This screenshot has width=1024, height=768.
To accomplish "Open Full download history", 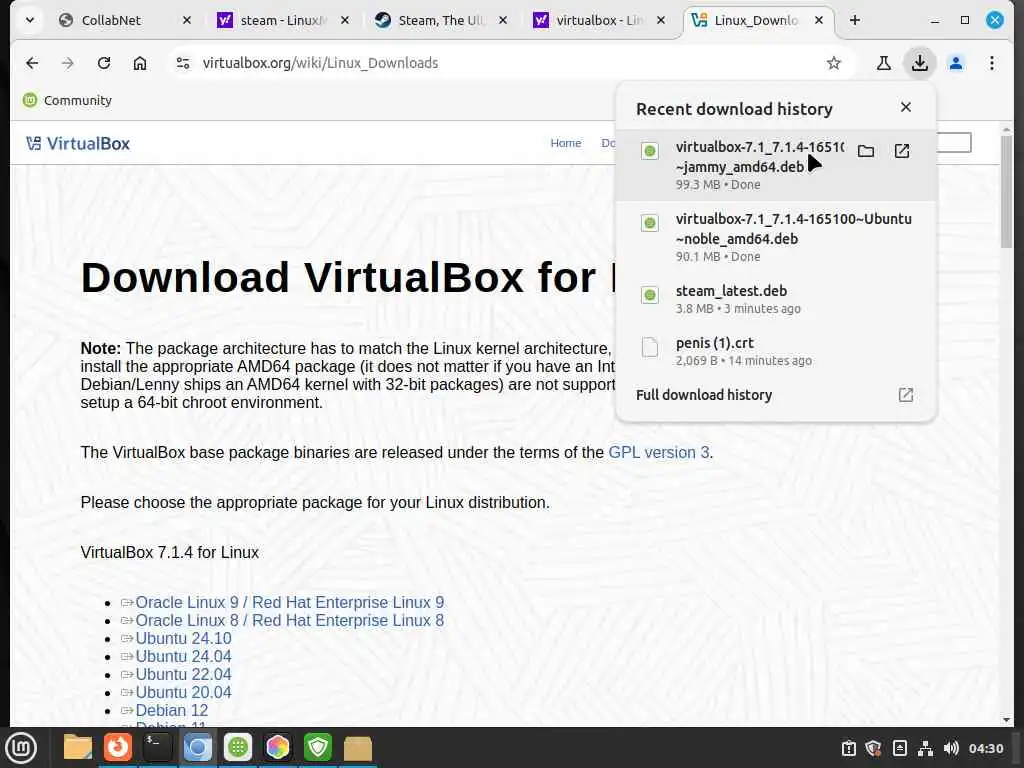I will click(x=775, y=395).
